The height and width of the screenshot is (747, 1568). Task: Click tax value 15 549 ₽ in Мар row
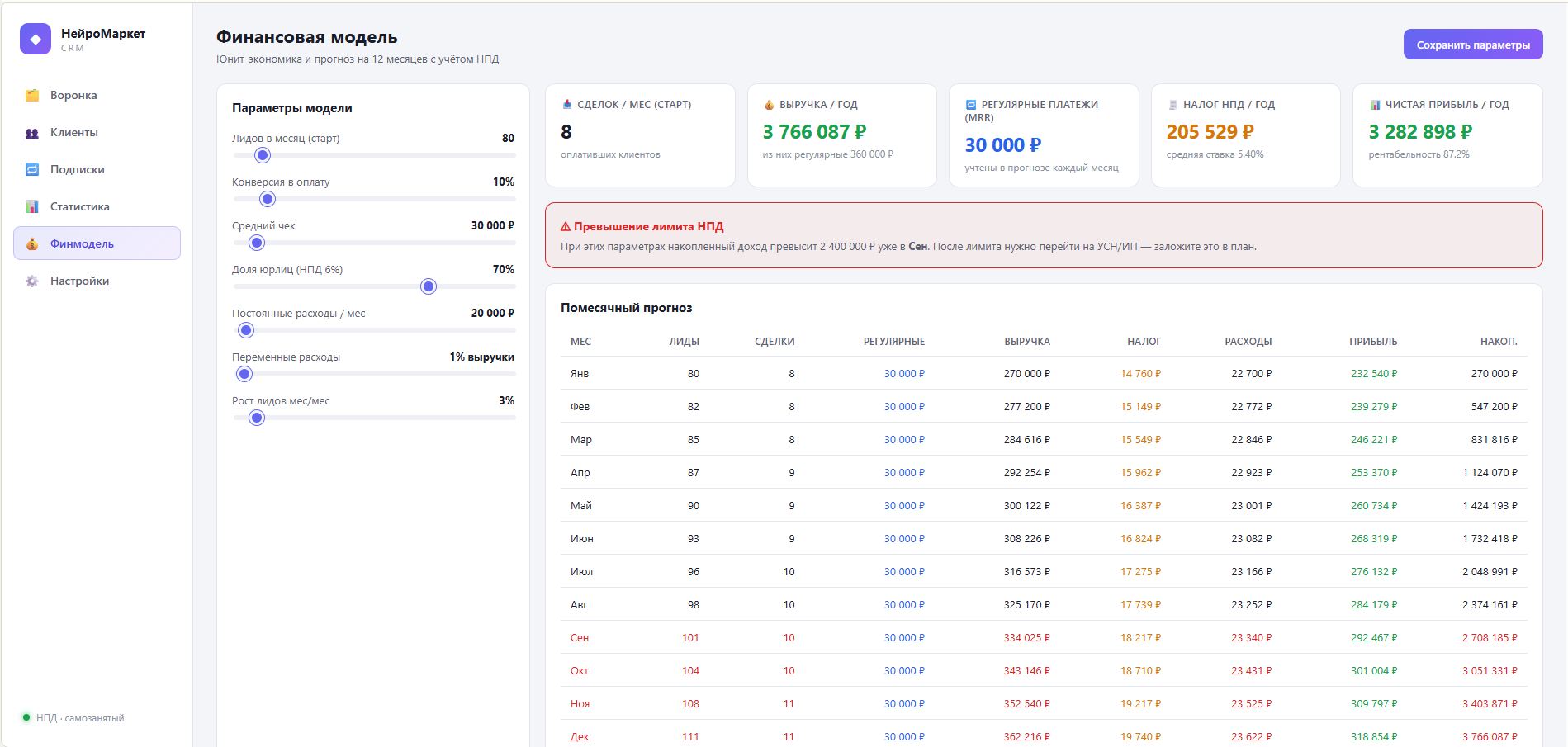1140,439
